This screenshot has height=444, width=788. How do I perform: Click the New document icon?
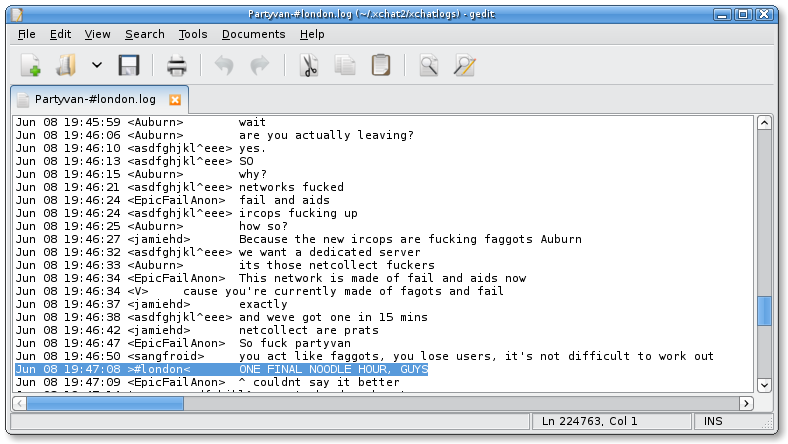[x=31, y=66]
